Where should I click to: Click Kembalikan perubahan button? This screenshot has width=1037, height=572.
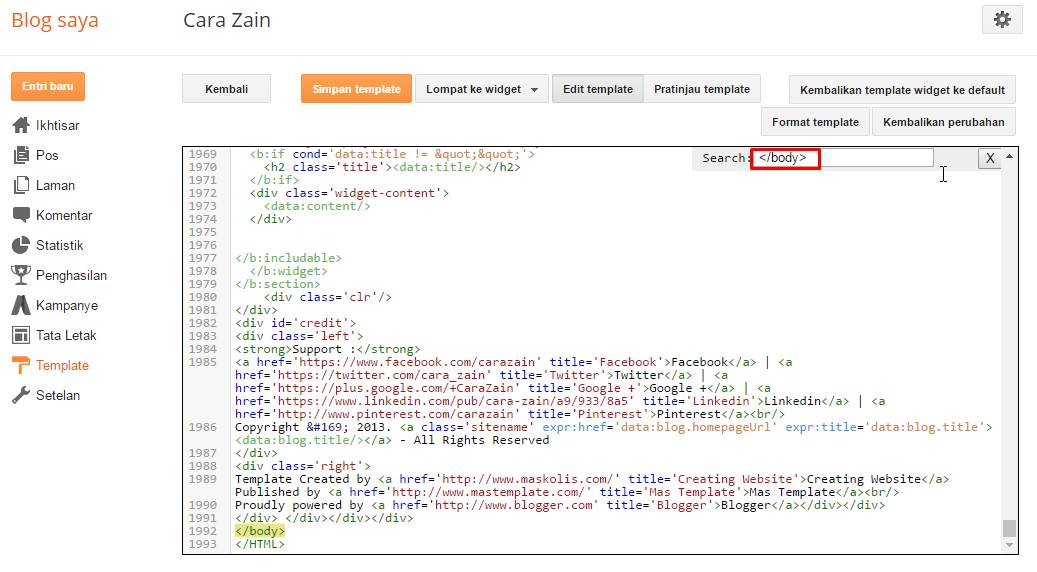[x=944, y=122]
